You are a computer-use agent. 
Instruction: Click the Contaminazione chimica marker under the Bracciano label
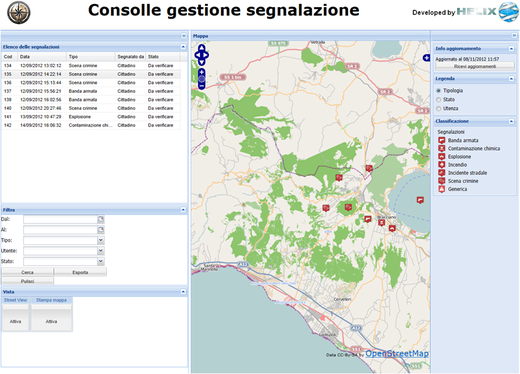382,223
